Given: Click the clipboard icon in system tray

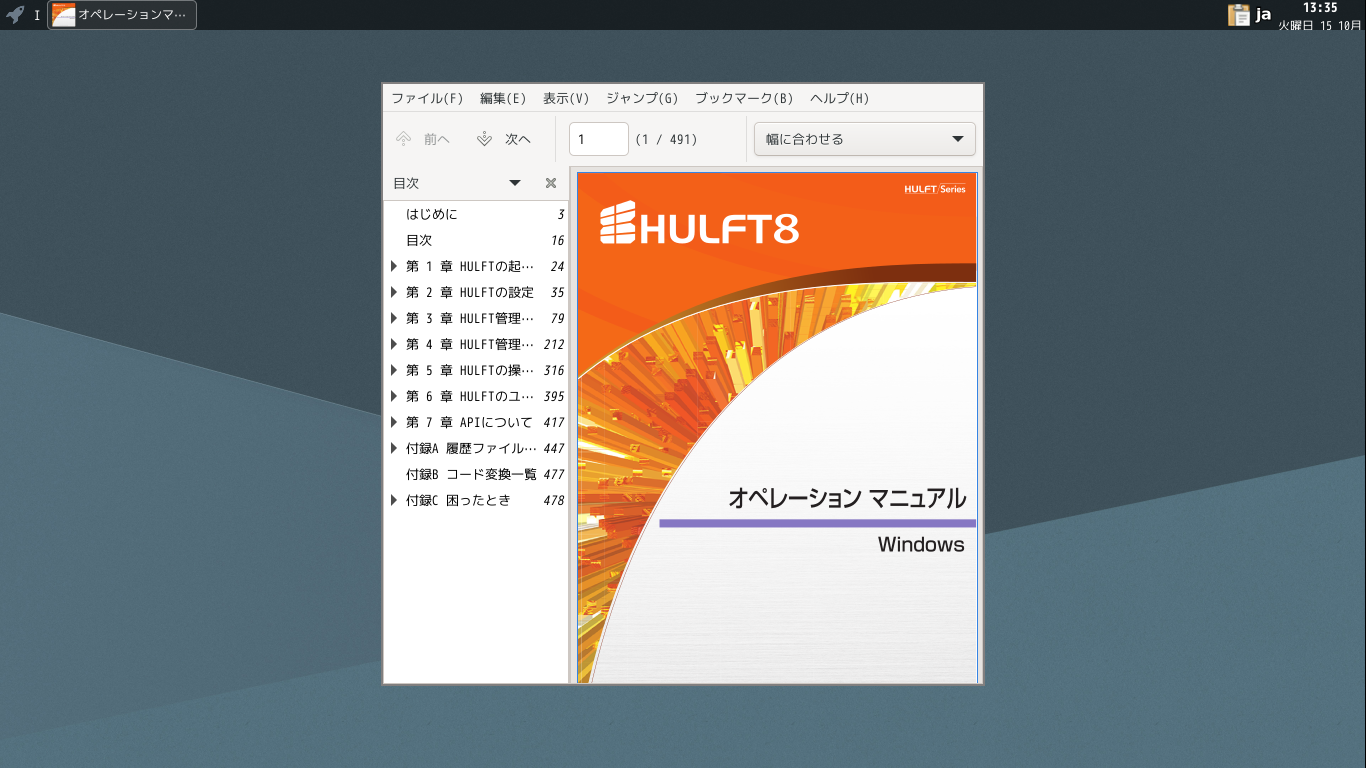Looking at the screenshot, I should 1239,15.
